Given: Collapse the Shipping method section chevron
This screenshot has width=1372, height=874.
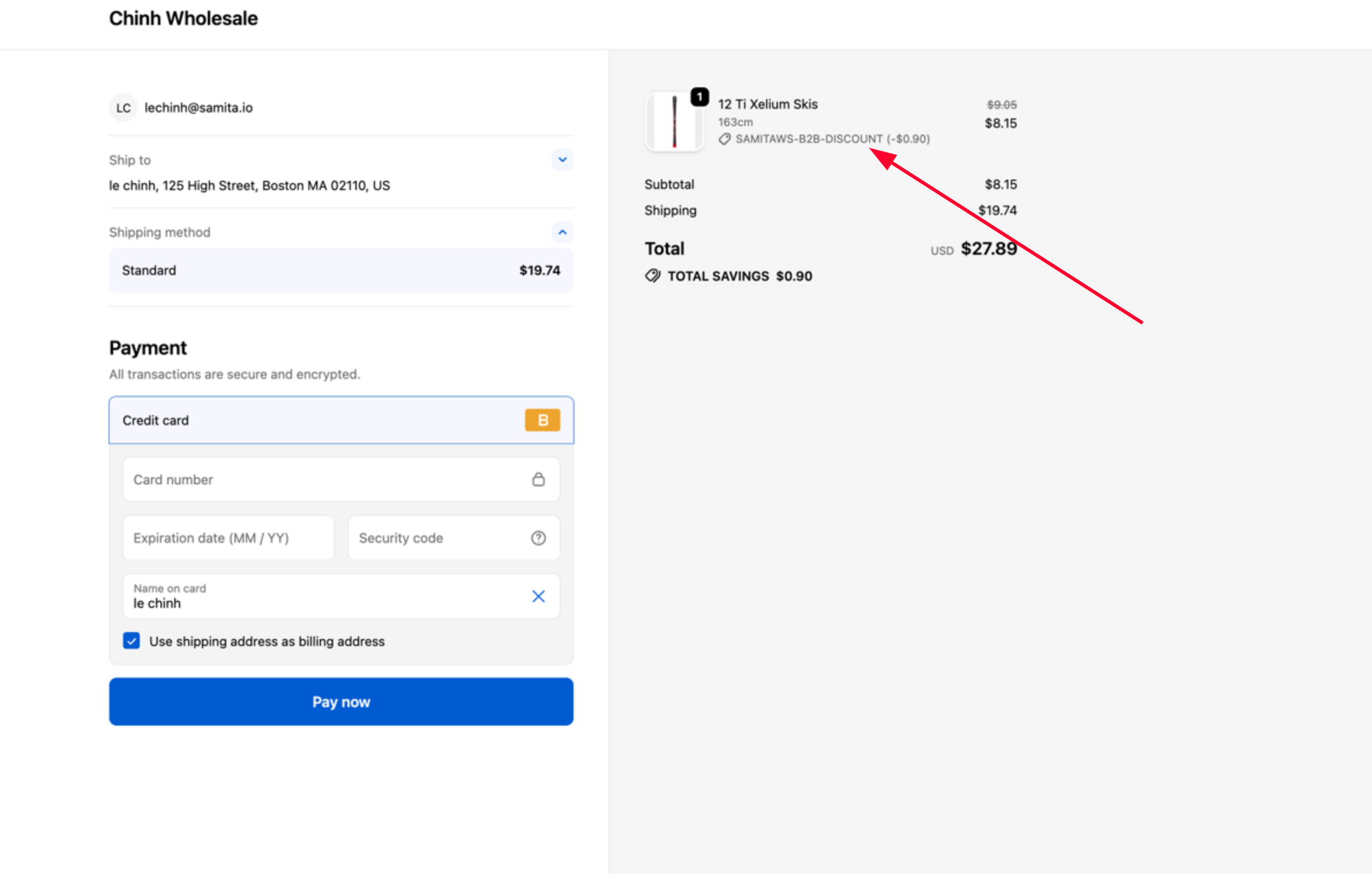Looking at the screenshot, I should point(562,232).
